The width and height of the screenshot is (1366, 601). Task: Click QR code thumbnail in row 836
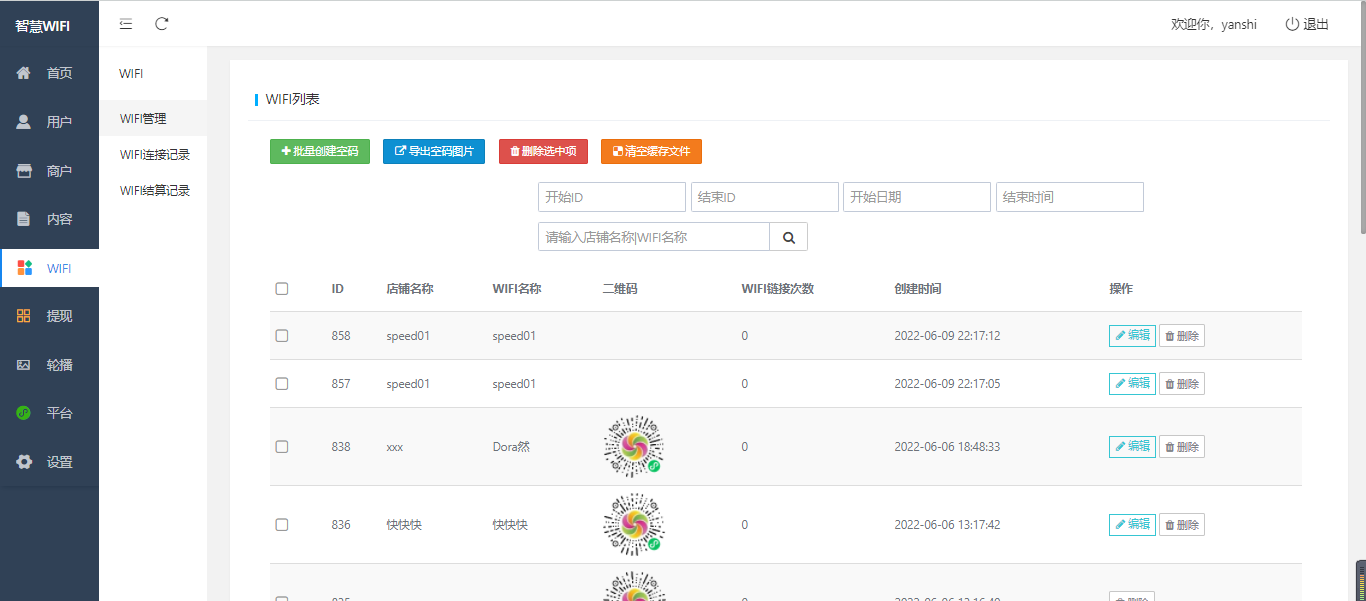point(634,524)
